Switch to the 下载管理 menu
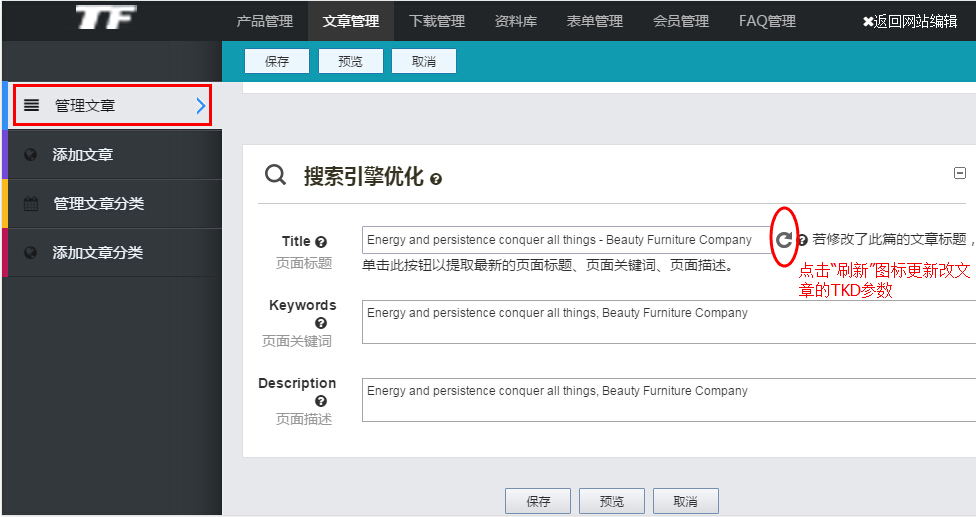 tap(437, 21)
